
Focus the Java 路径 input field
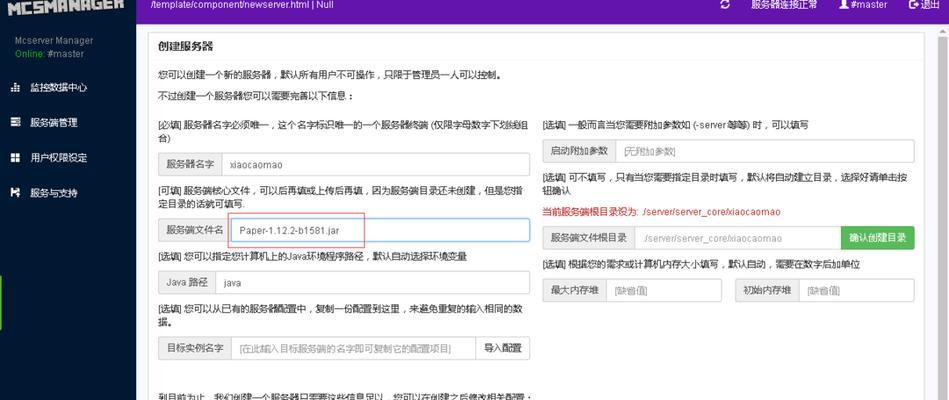pos(372,283)
